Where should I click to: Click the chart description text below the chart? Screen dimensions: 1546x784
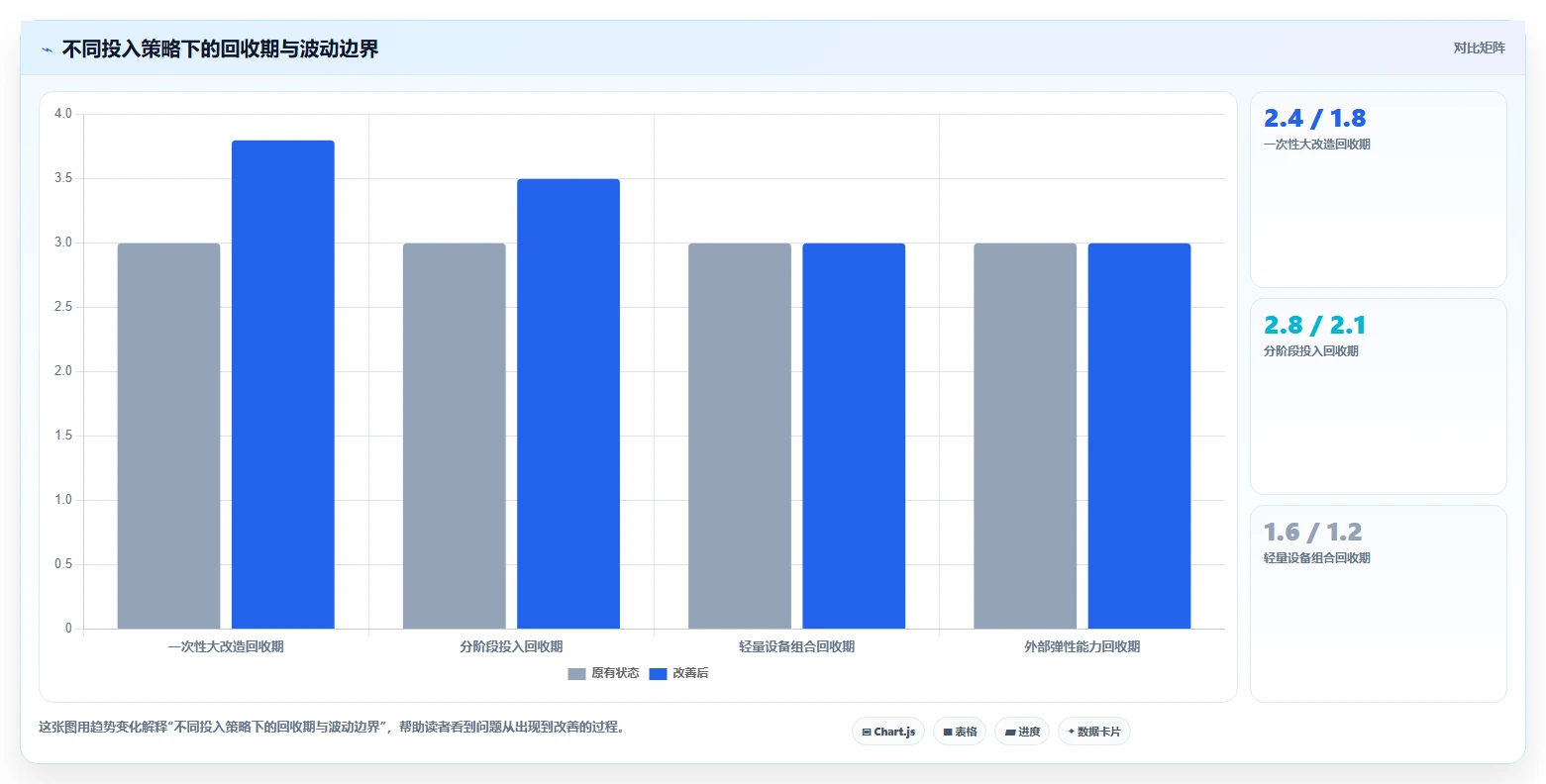coord(332,727)
